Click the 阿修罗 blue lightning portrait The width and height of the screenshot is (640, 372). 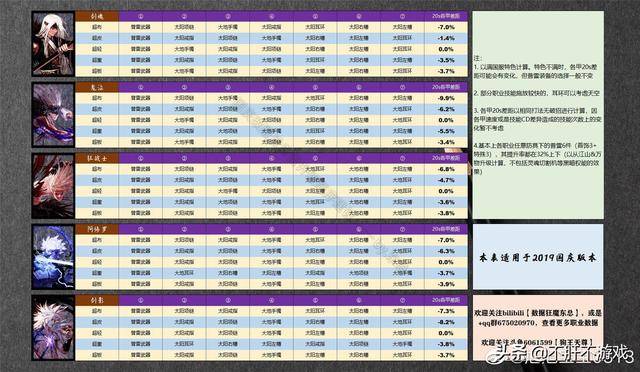click(x=53, y=257)
